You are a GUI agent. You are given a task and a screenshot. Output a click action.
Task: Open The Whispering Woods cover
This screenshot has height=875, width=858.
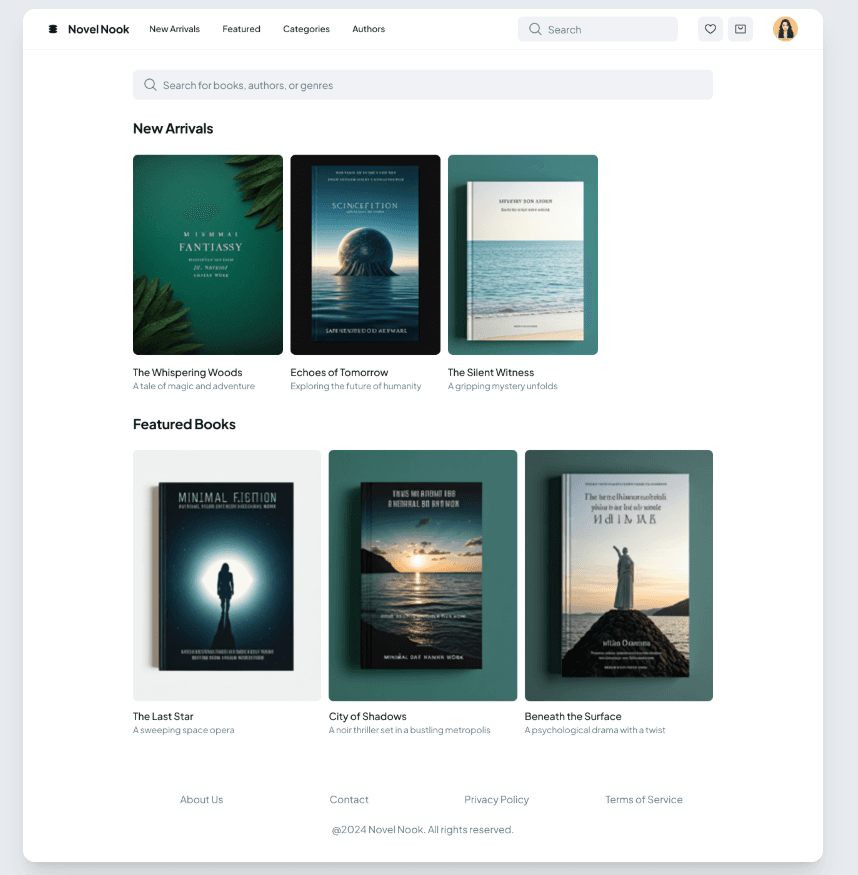coord(207,254)
